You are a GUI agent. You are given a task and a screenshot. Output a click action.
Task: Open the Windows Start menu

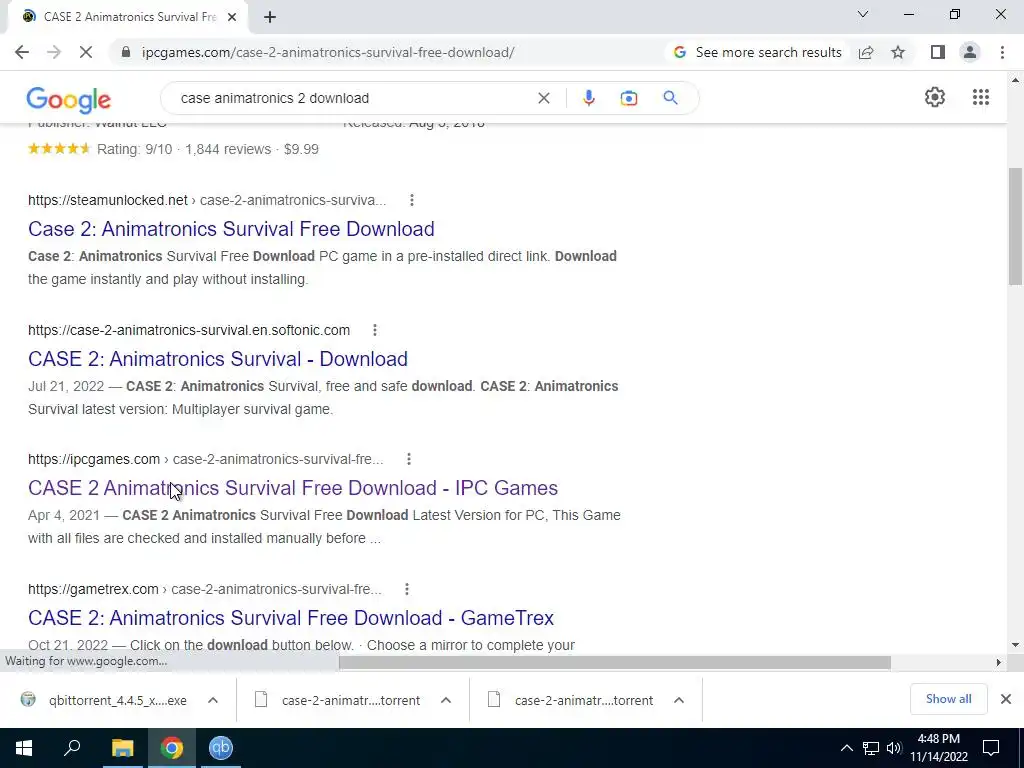[x=24, y=748]
